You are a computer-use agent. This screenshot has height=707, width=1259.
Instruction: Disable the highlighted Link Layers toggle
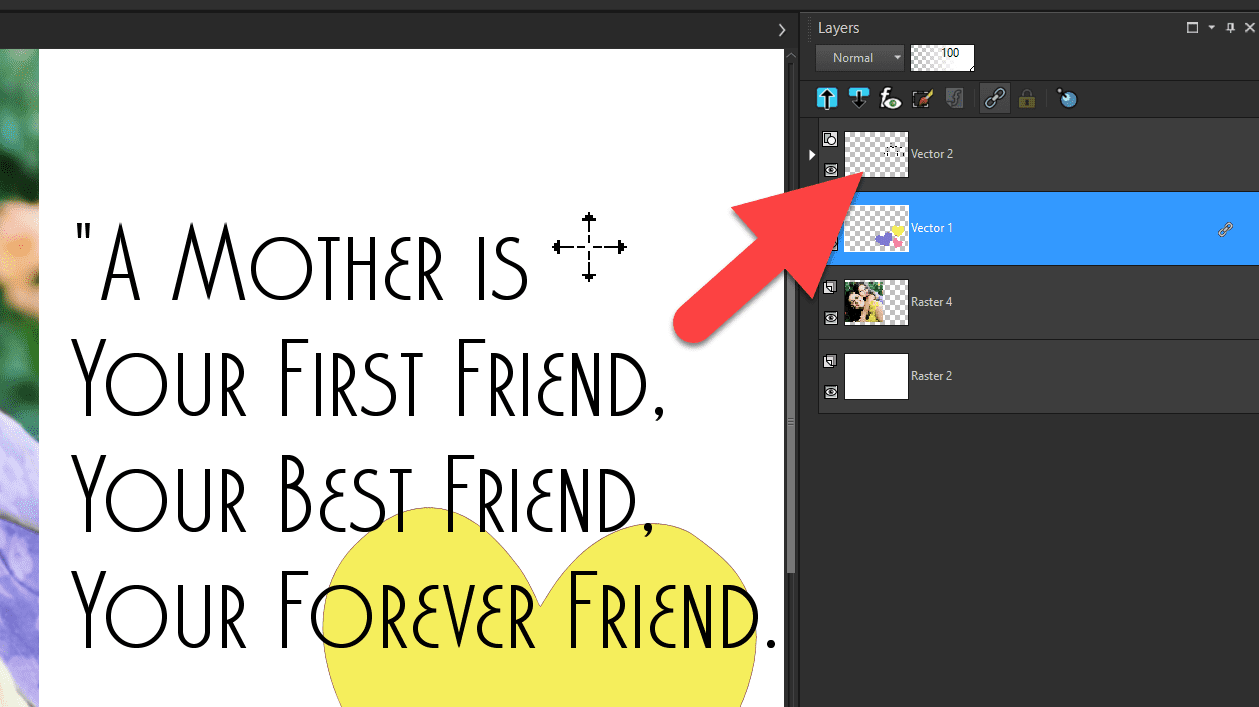pos(994,98)
